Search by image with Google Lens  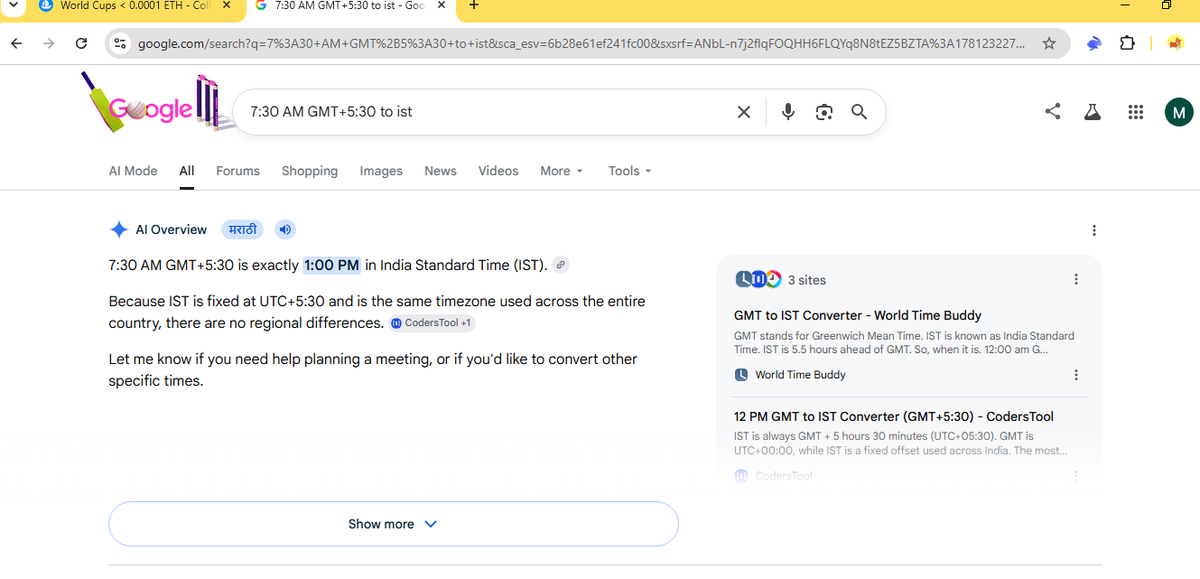click(824, 112)
